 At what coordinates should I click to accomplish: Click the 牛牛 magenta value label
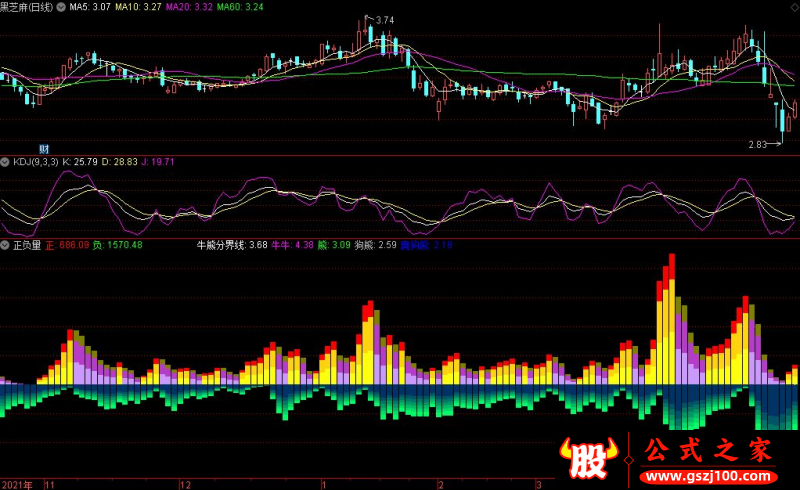coord(292,245)
